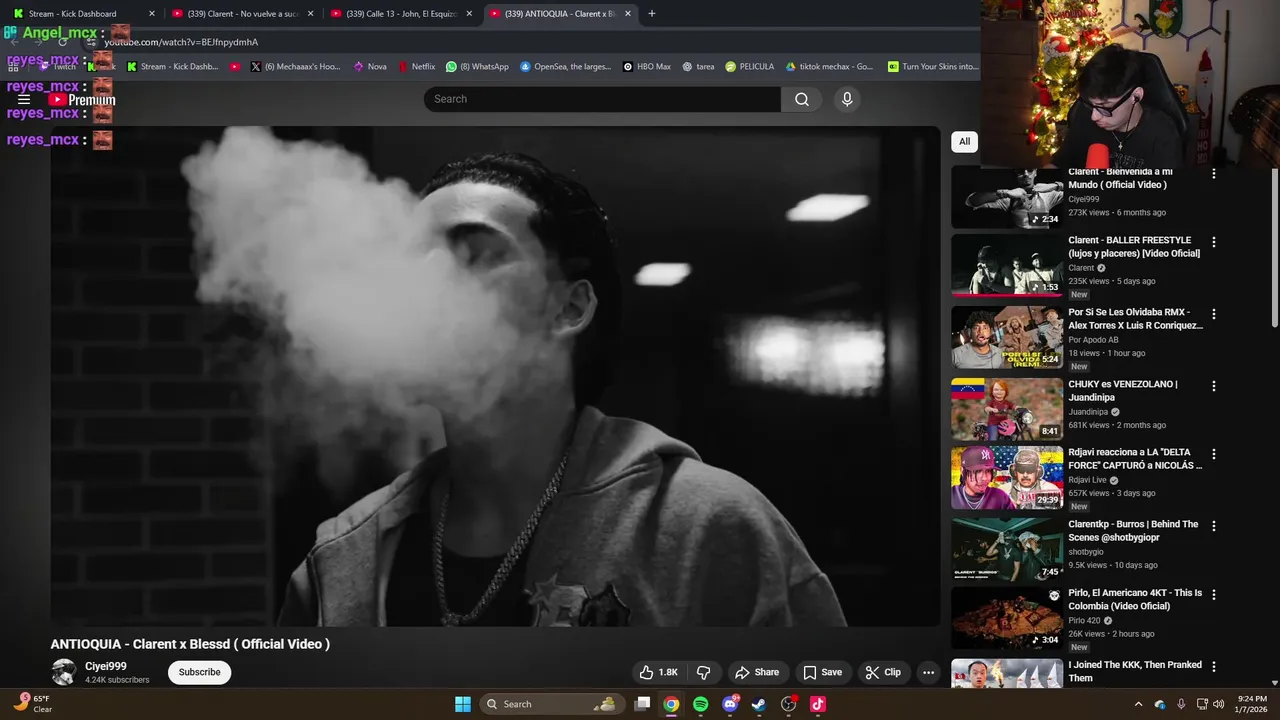Screen dimensions: 1280x720
Task: Open a new browser tab
Action: 652,13
